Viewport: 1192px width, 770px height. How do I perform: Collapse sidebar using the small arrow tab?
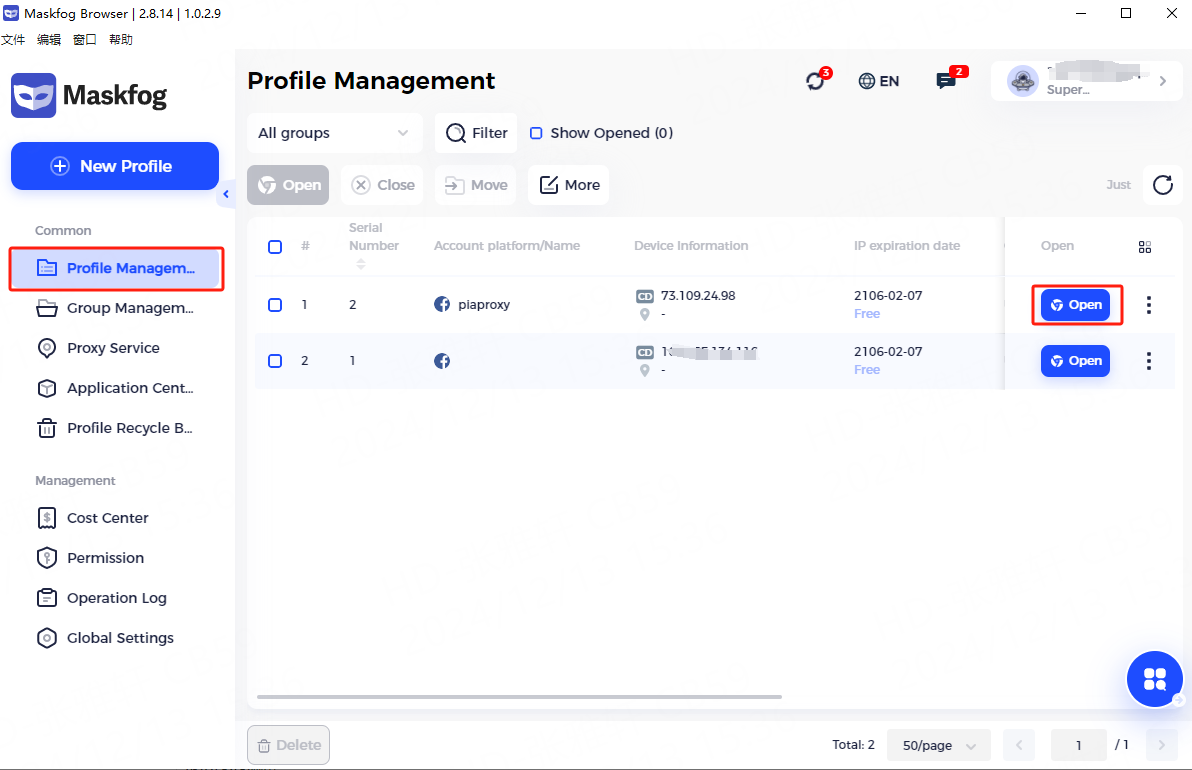226,195
